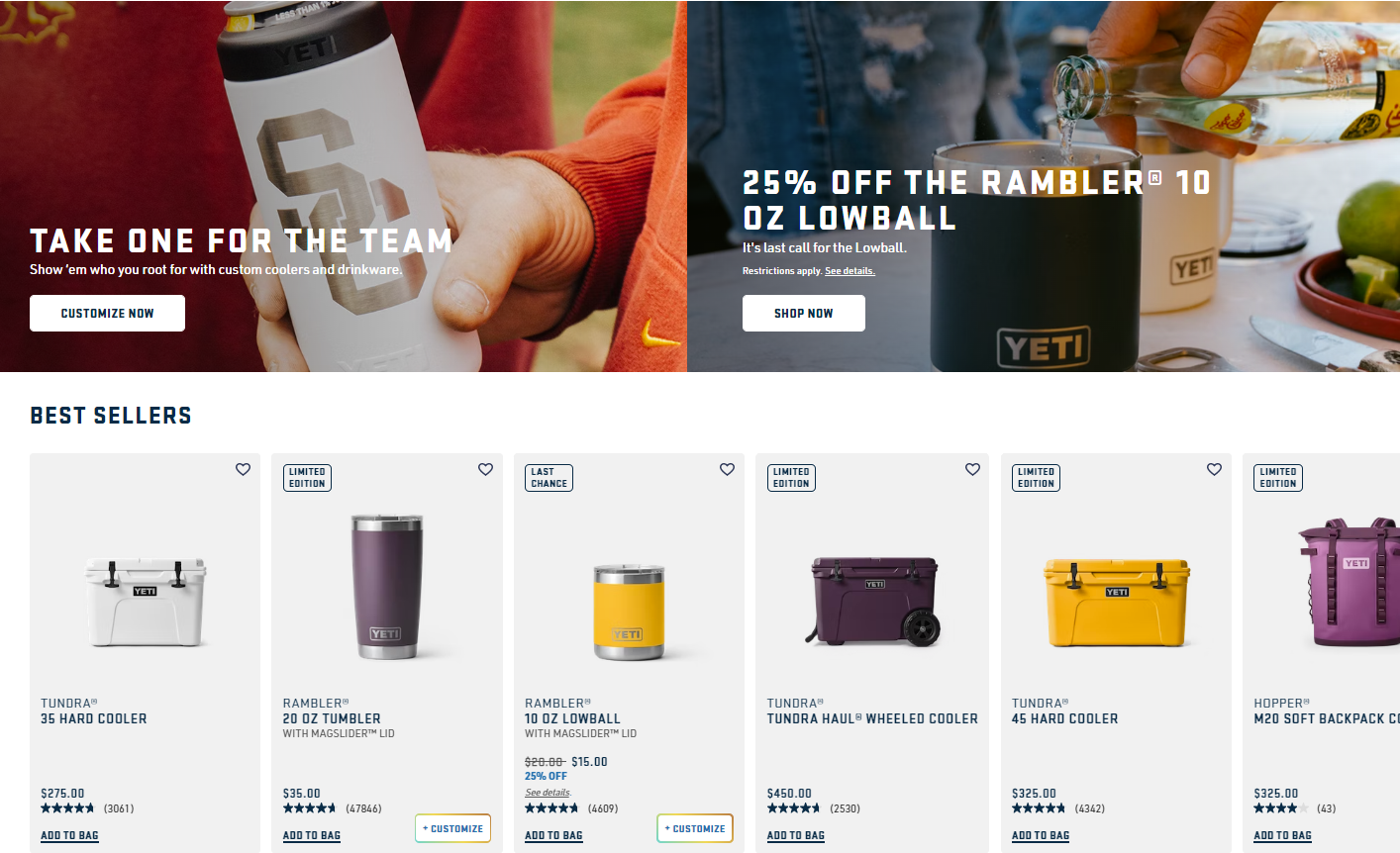Favorite the Tundra 35 Hard Cooler heart
The width and height of the screenshot is (1400, 853).
[x=243, y=469]
